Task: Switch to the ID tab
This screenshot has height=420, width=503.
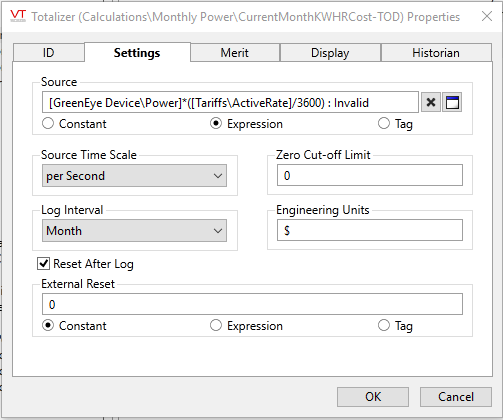Action: [49, 53]
